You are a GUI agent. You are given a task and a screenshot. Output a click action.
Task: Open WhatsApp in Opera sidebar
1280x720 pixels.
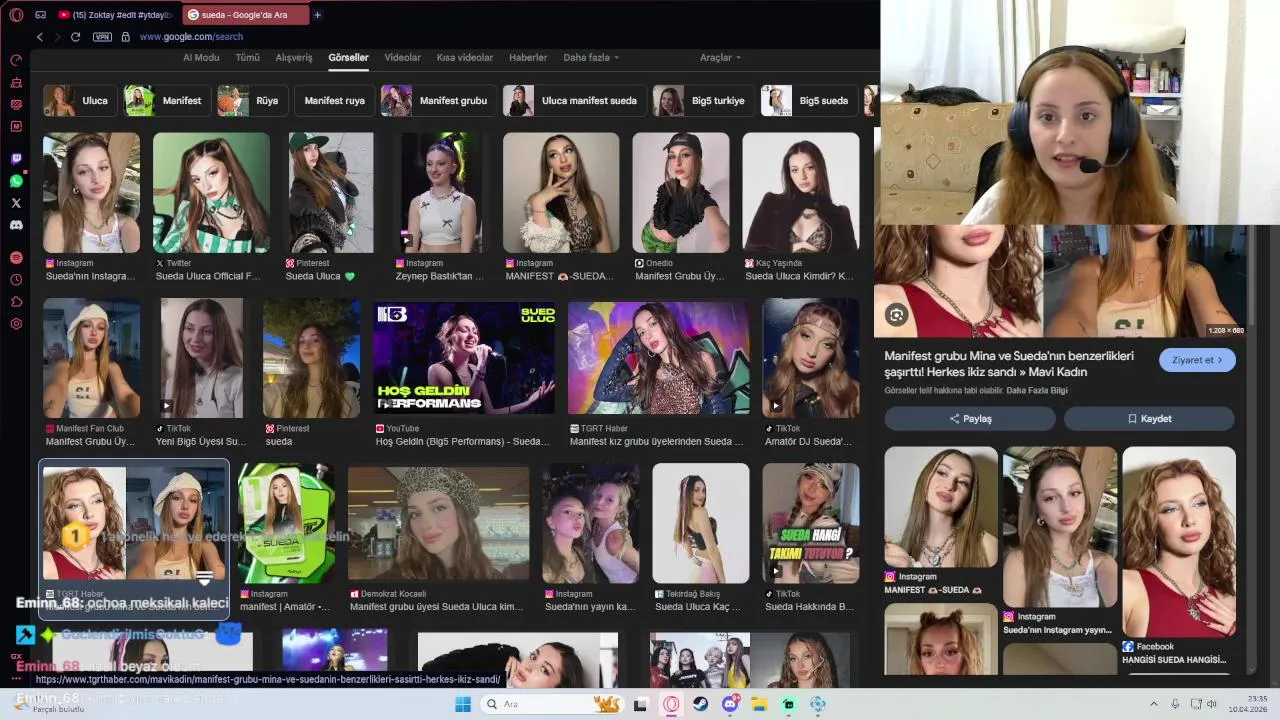tap(16, 181)
